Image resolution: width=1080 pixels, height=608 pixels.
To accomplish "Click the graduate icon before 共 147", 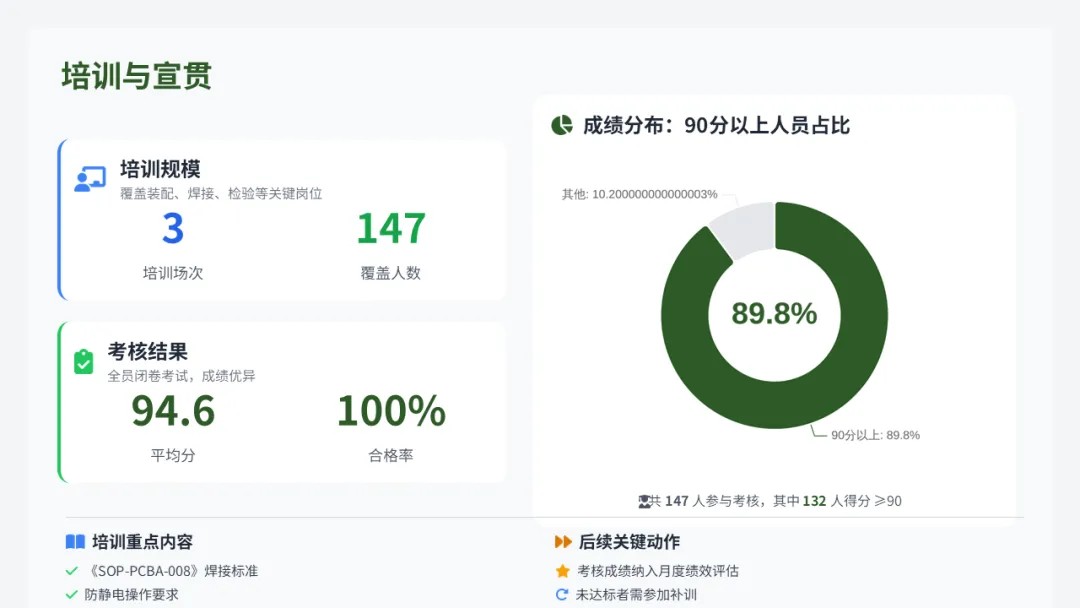I will (644, 501).
